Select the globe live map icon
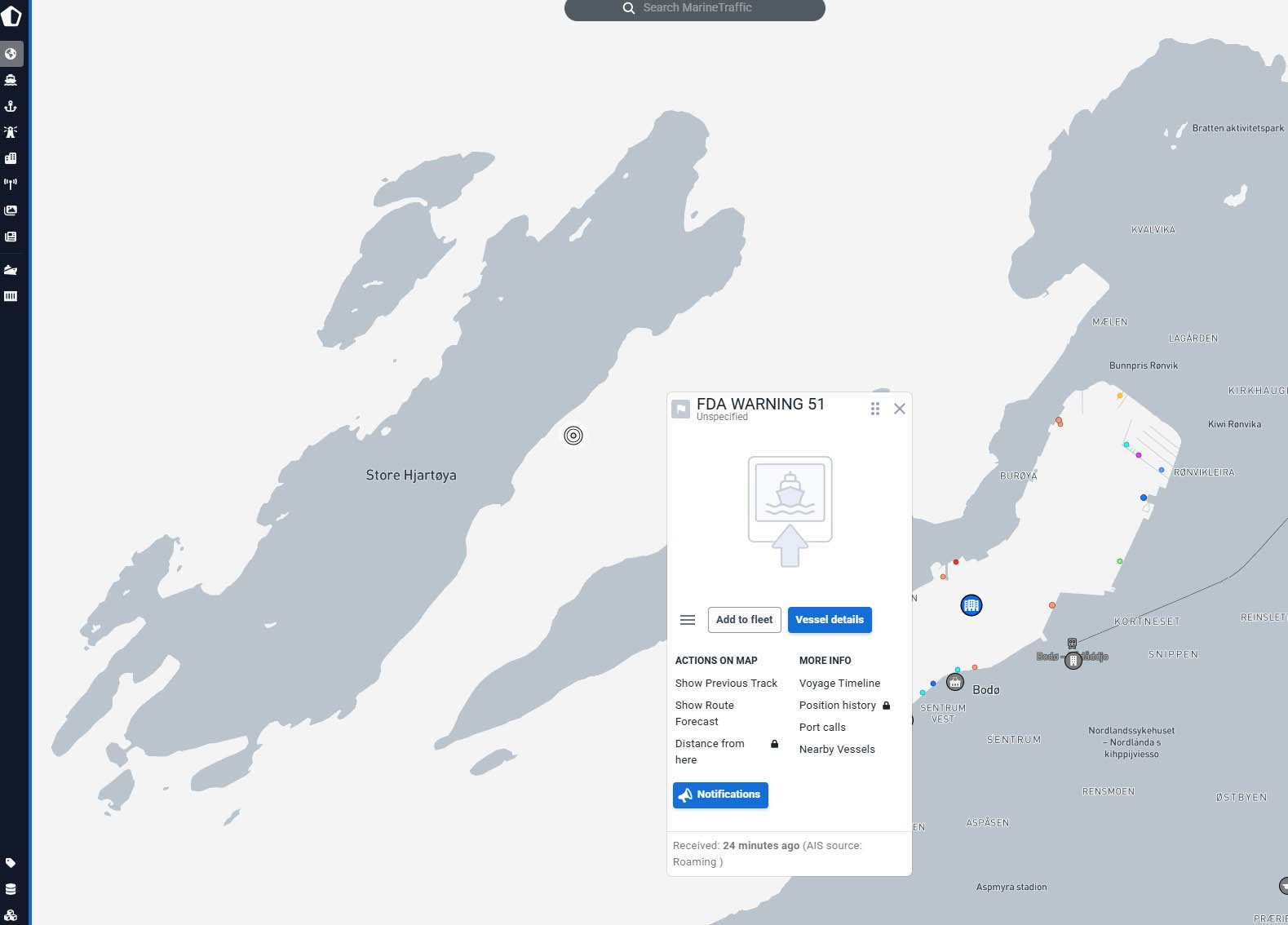The height and width of the screenshot is (925, 1288). coord(11,54)
